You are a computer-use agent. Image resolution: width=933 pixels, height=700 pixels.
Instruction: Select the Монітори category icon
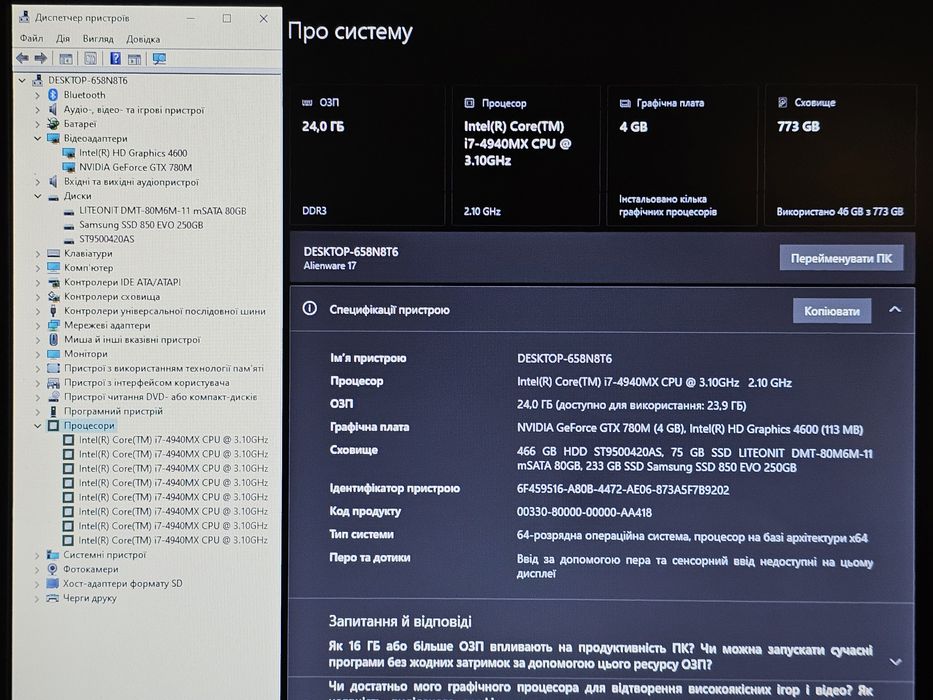54,354
